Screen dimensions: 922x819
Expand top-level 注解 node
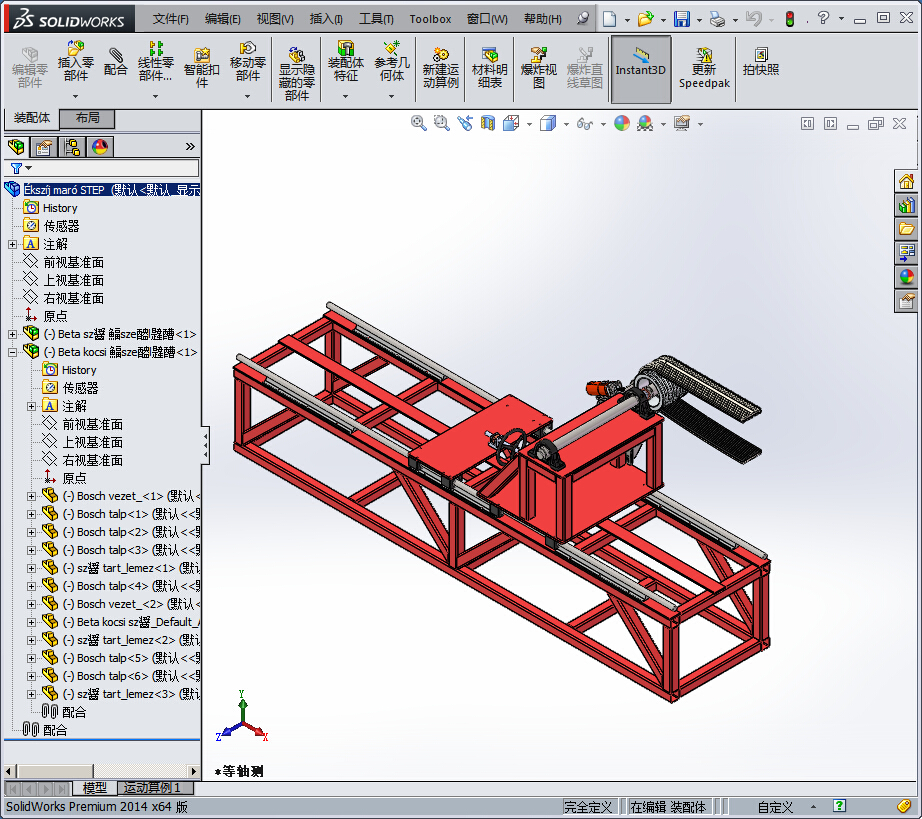pos(12,245)
